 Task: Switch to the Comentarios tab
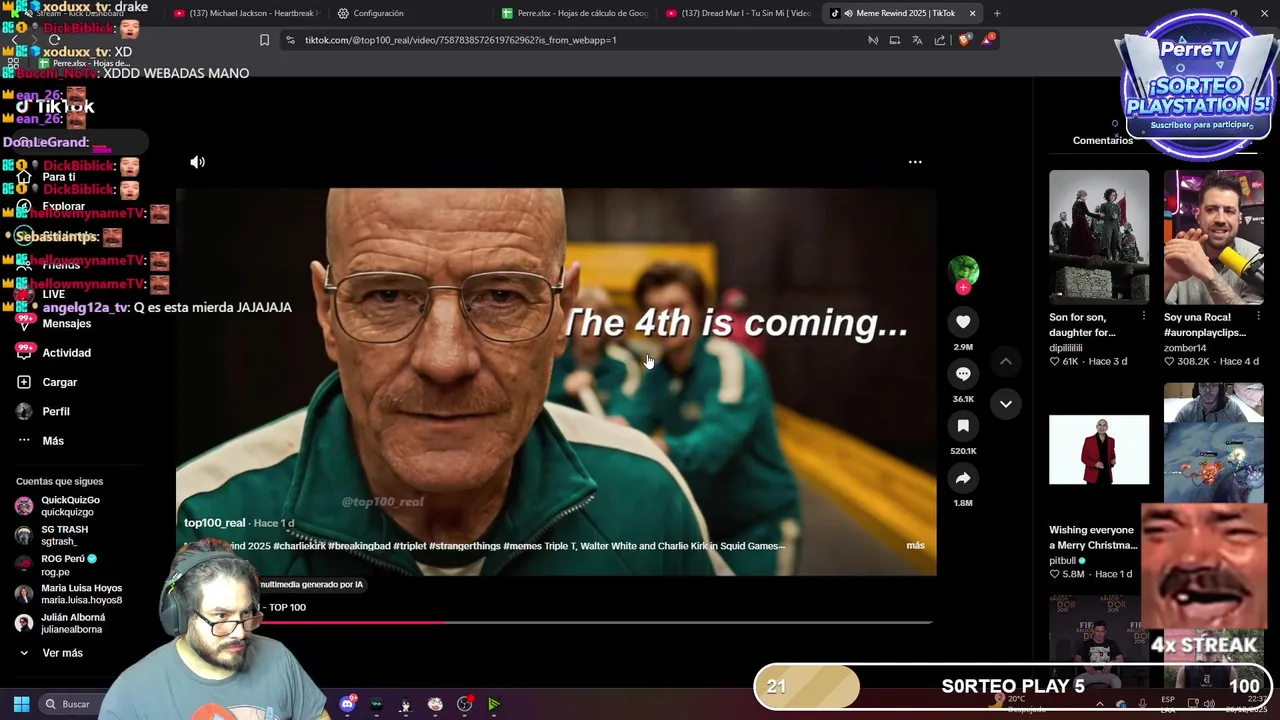click(1103, 141)
